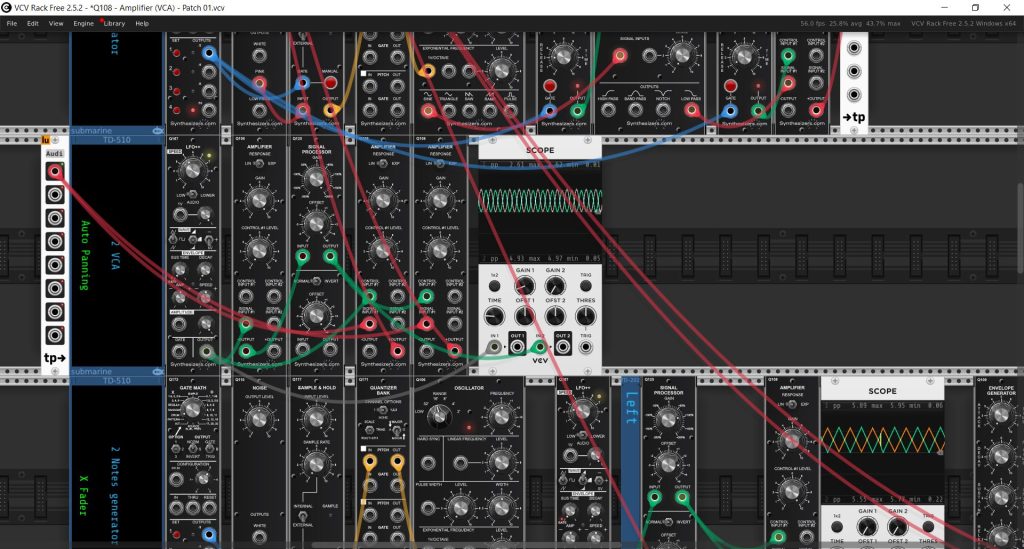Click the GATE jack of the middle-row LFO++
The width and height of the screenshot is (1024, 549).
[x=179, y=351]
